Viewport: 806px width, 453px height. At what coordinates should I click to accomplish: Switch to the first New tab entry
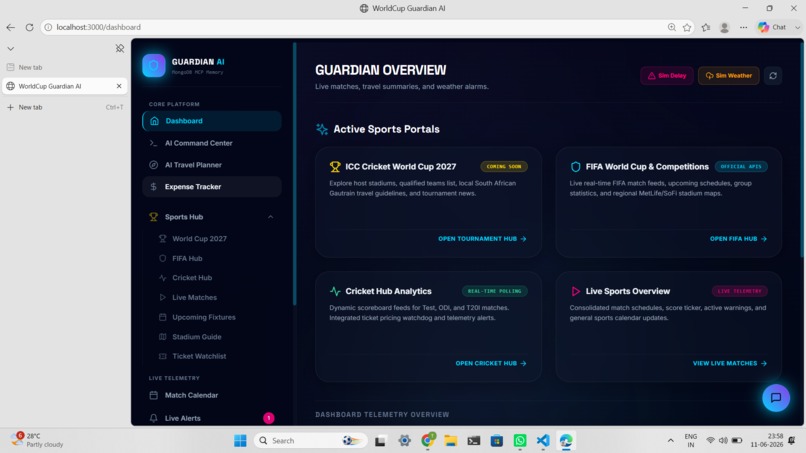coord(64,67)
